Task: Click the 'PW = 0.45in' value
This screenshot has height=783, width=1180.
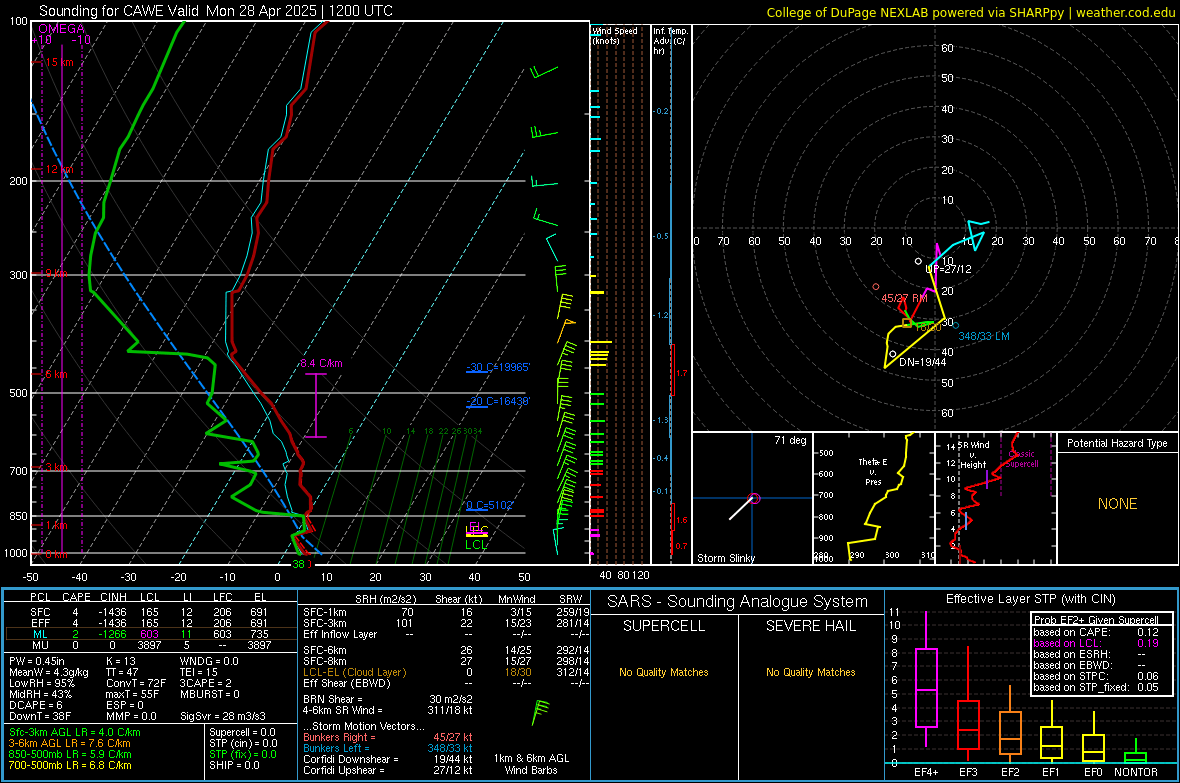Action: click(37, 661)
